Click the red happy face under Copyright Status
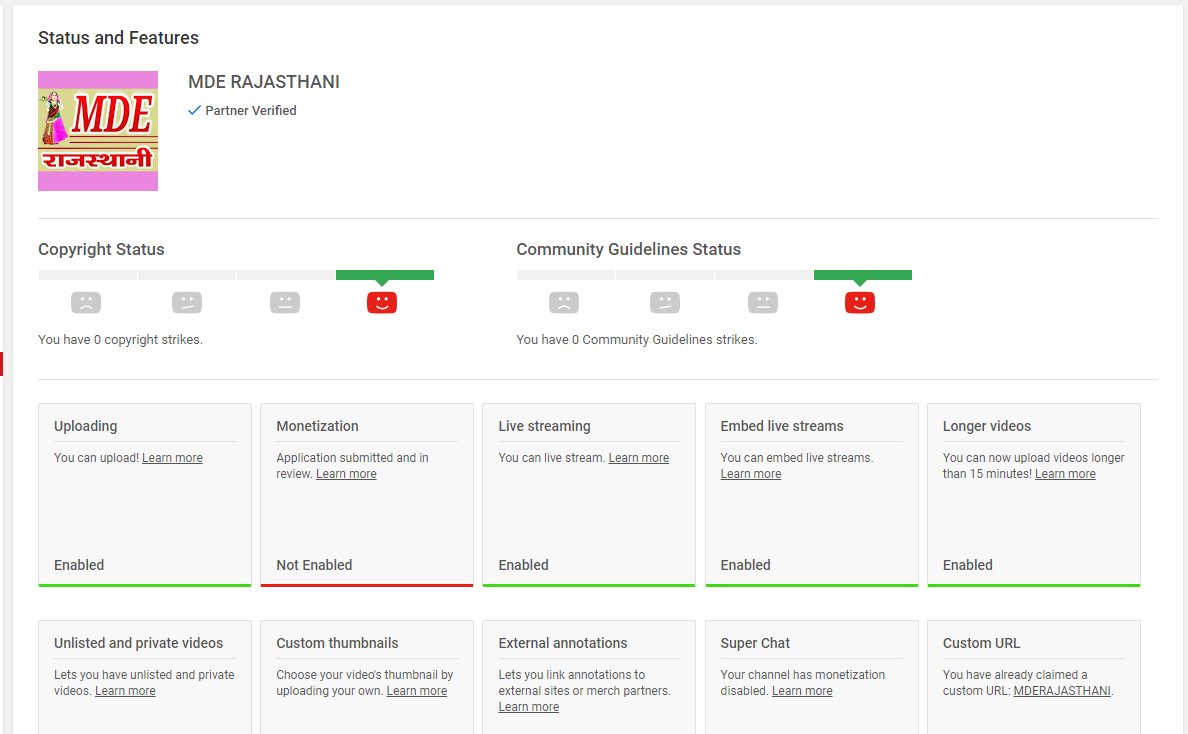 [x=382, y=302]
